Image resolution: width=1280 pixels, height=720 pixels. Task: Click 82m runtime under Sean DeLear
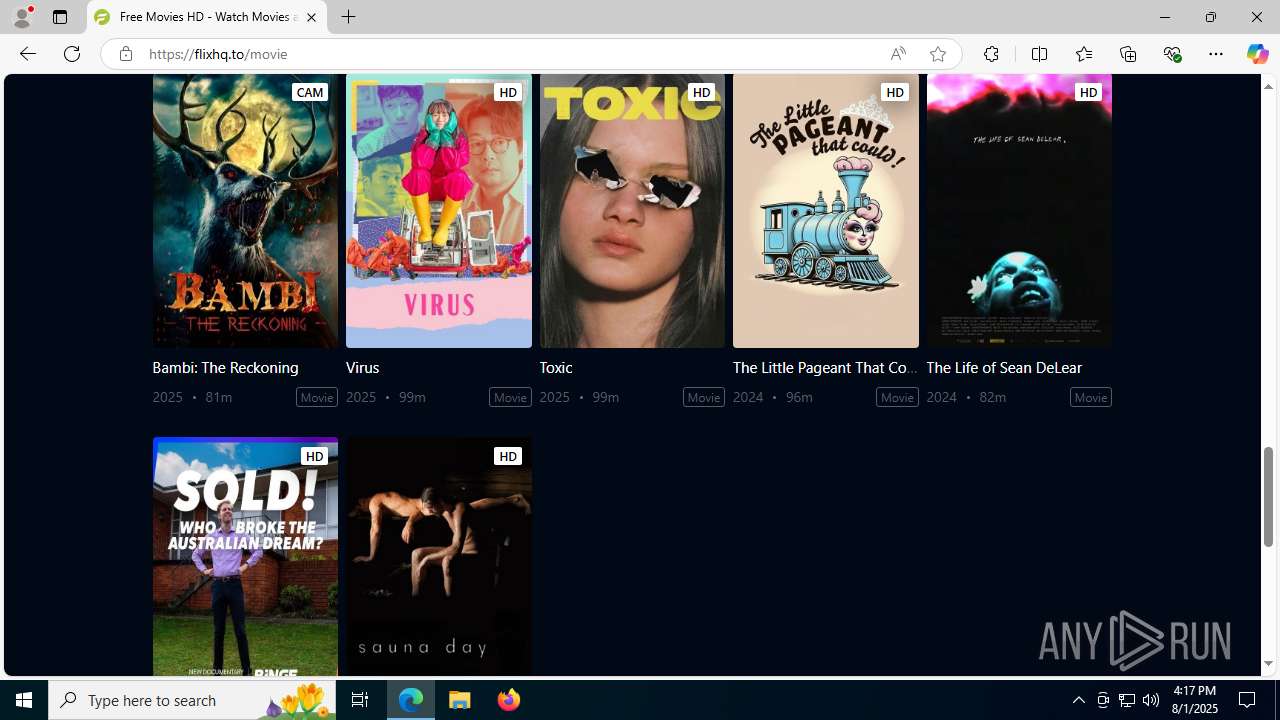pyautogui.click(x=992, y=397)
